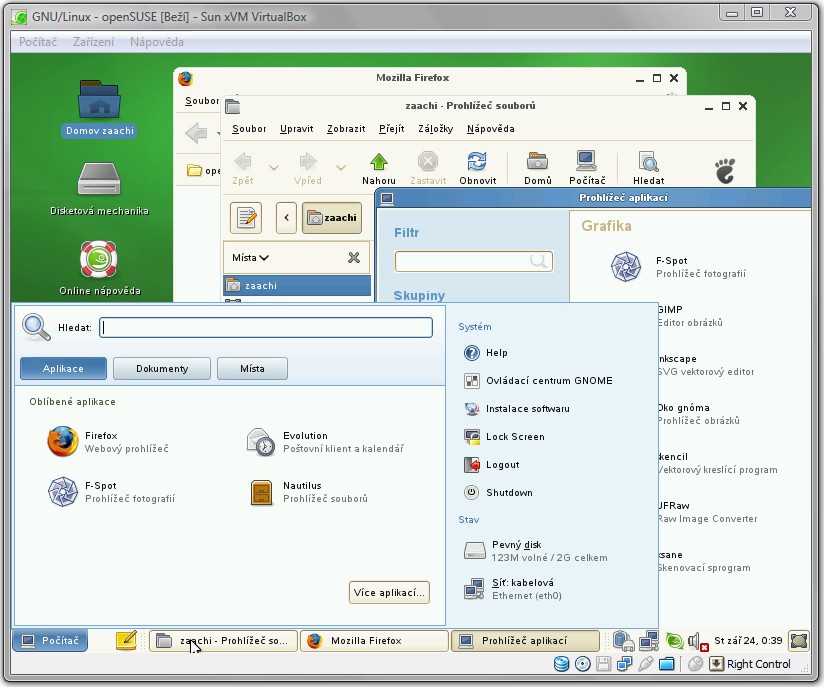Open forward history dropdown arrow next to Vpřed
This screenshot has width=824, height=687.
pos(341,168)
